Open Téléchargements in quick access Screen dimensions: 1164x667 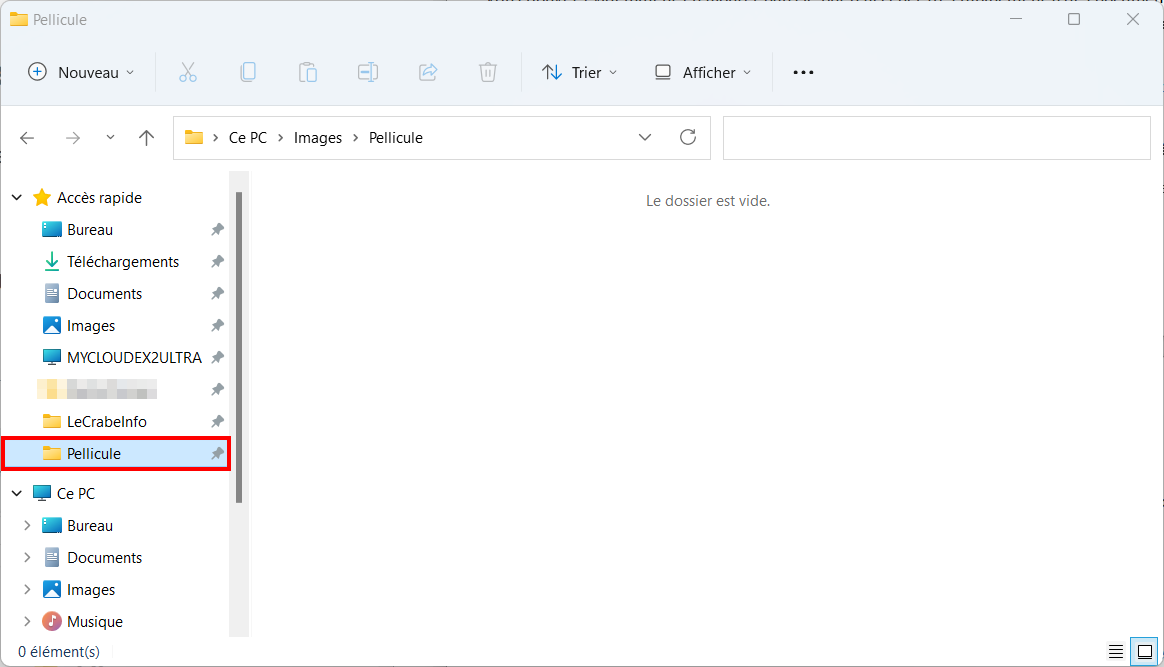coord(123,262)
